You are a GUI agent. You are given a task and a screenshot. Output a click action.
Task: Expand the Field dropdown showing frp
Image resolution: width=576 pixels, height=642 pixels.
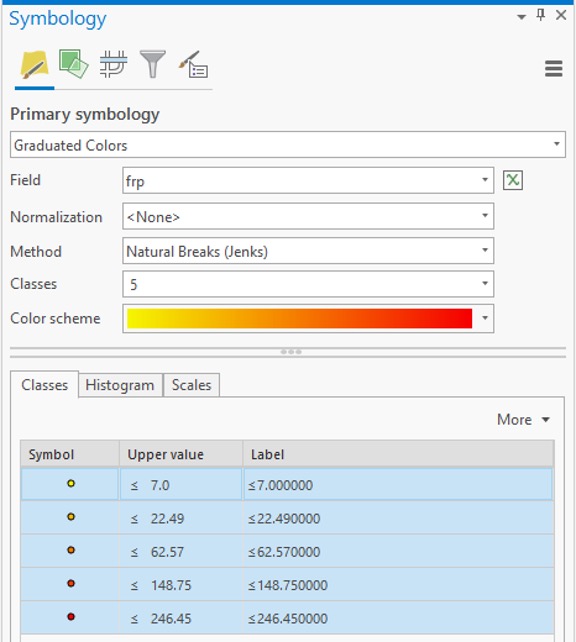308,181
